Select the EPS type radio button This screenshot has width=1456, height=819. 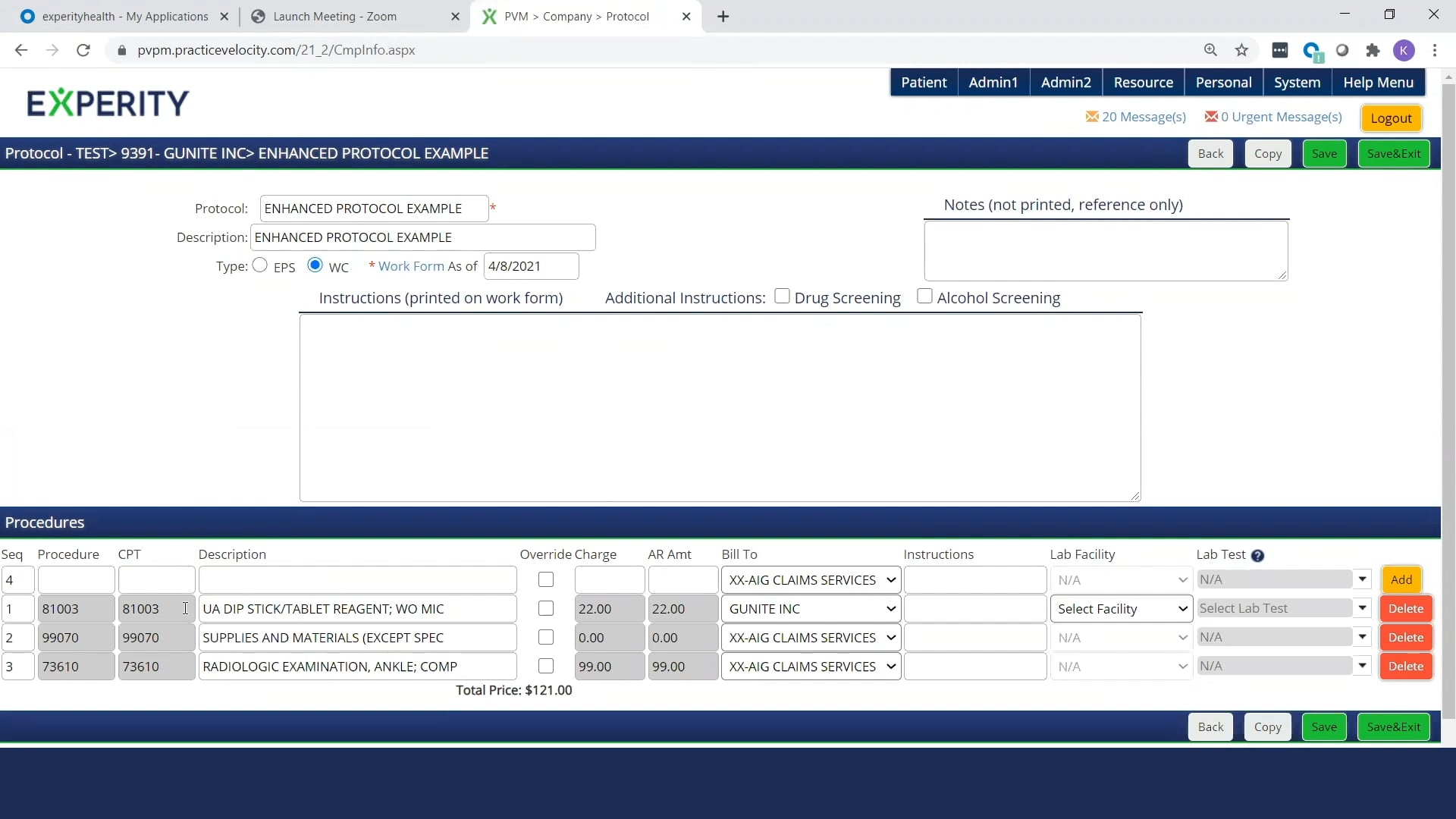tap(260, 265)
